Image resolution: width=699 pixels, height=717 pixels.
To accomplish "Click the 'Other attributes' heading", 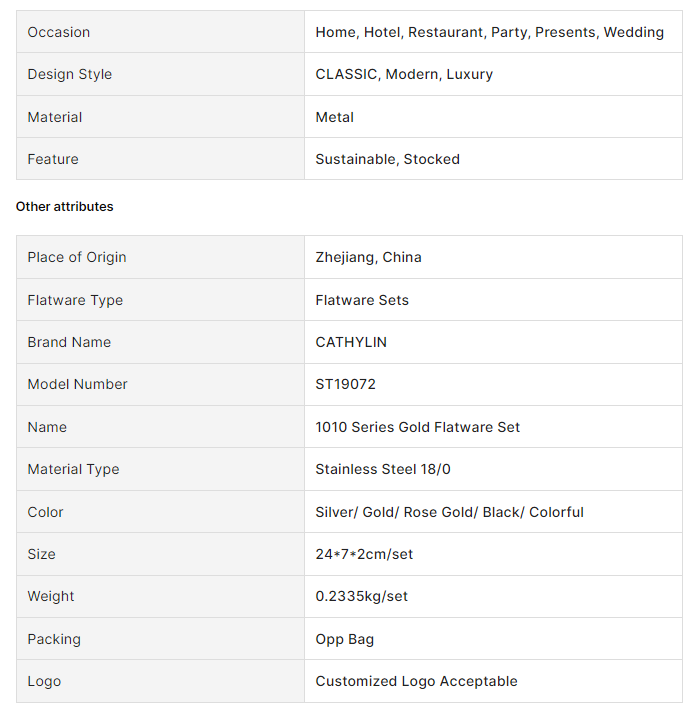I will pyautogui.click(x=64, y=207).
